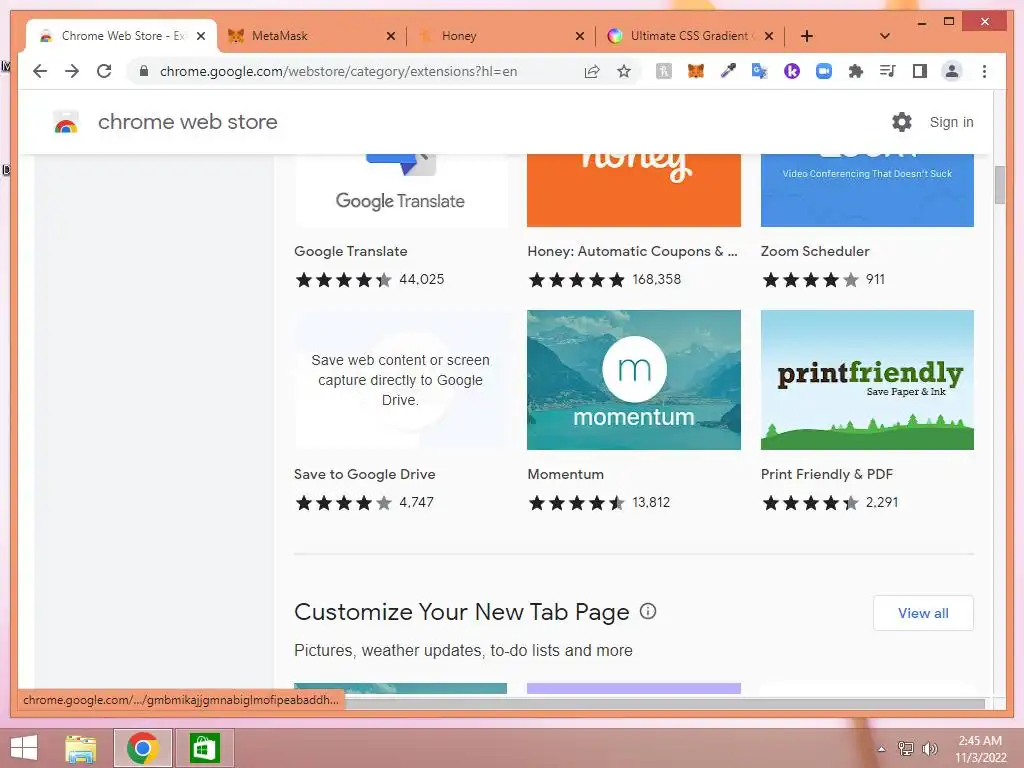The height and width of the screenshot is (768, 1024).
Task: Open the Windows Start button
Action: [24, 748]
